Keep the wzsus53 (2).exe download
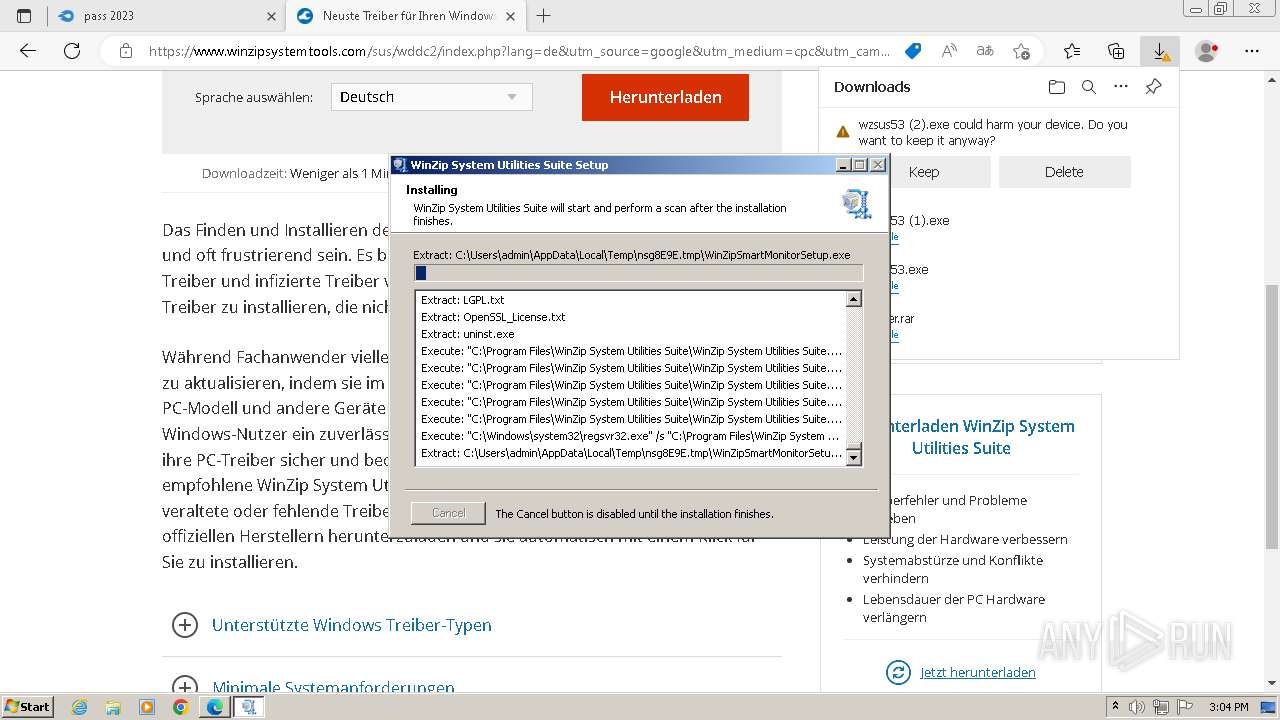This screenshot has width=1280, height=720. pos(924,172)
